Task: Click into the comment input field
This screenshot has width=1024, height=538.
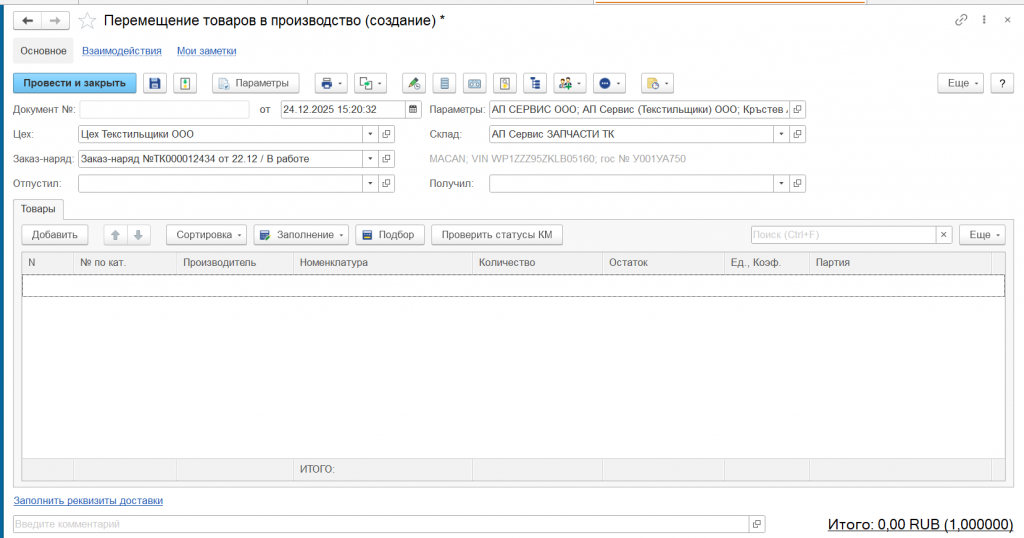Action: click(x=380, y=524)
